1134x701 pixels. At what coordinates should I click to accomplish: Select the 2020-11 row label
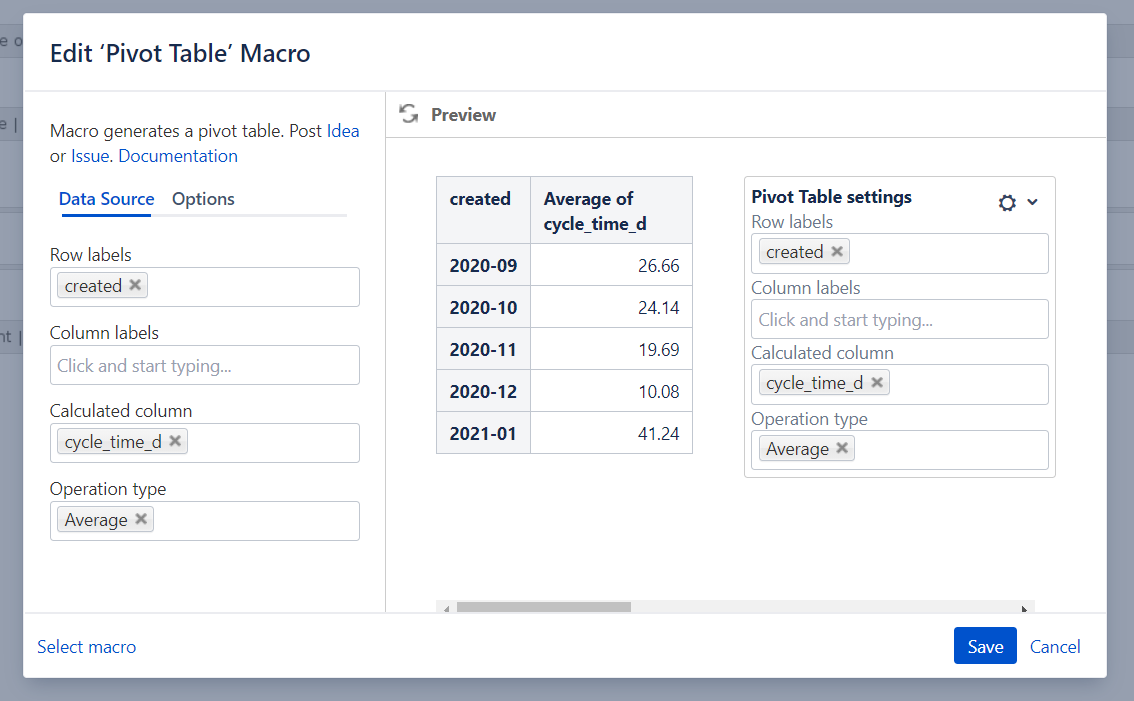click(483, 349)
